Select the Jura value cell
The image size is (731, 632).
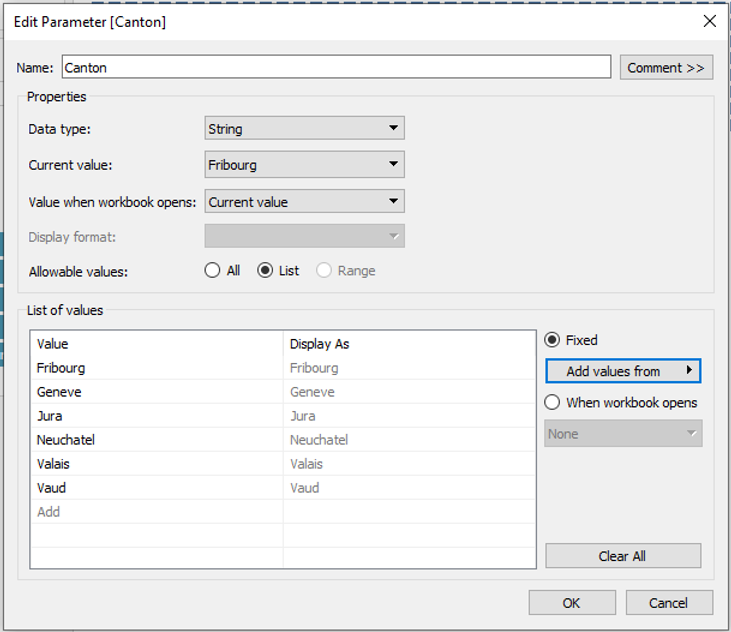[x=157, y=416]
